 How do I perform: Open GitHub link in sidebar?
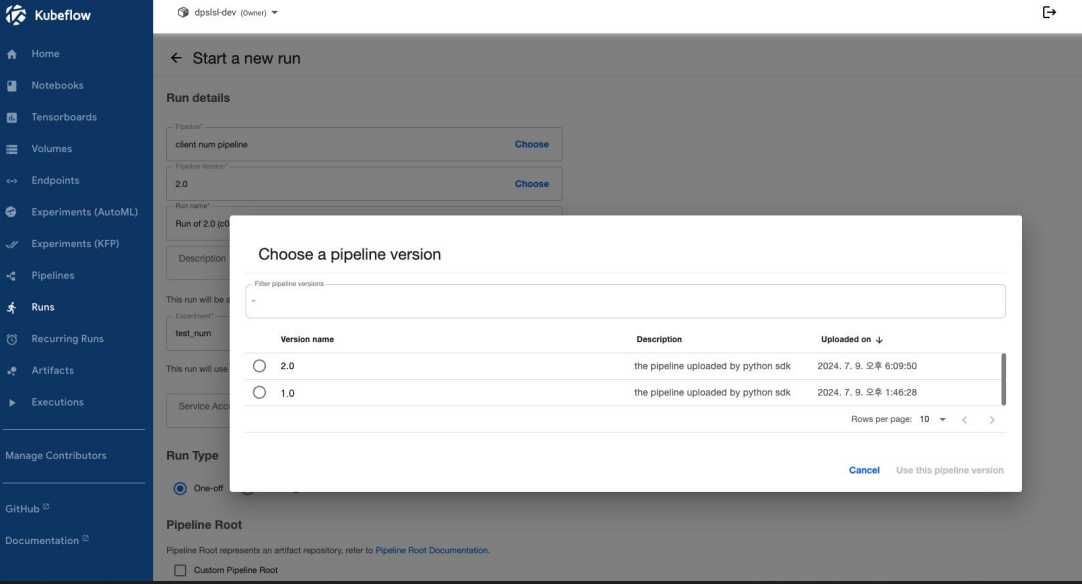point(22,509)
